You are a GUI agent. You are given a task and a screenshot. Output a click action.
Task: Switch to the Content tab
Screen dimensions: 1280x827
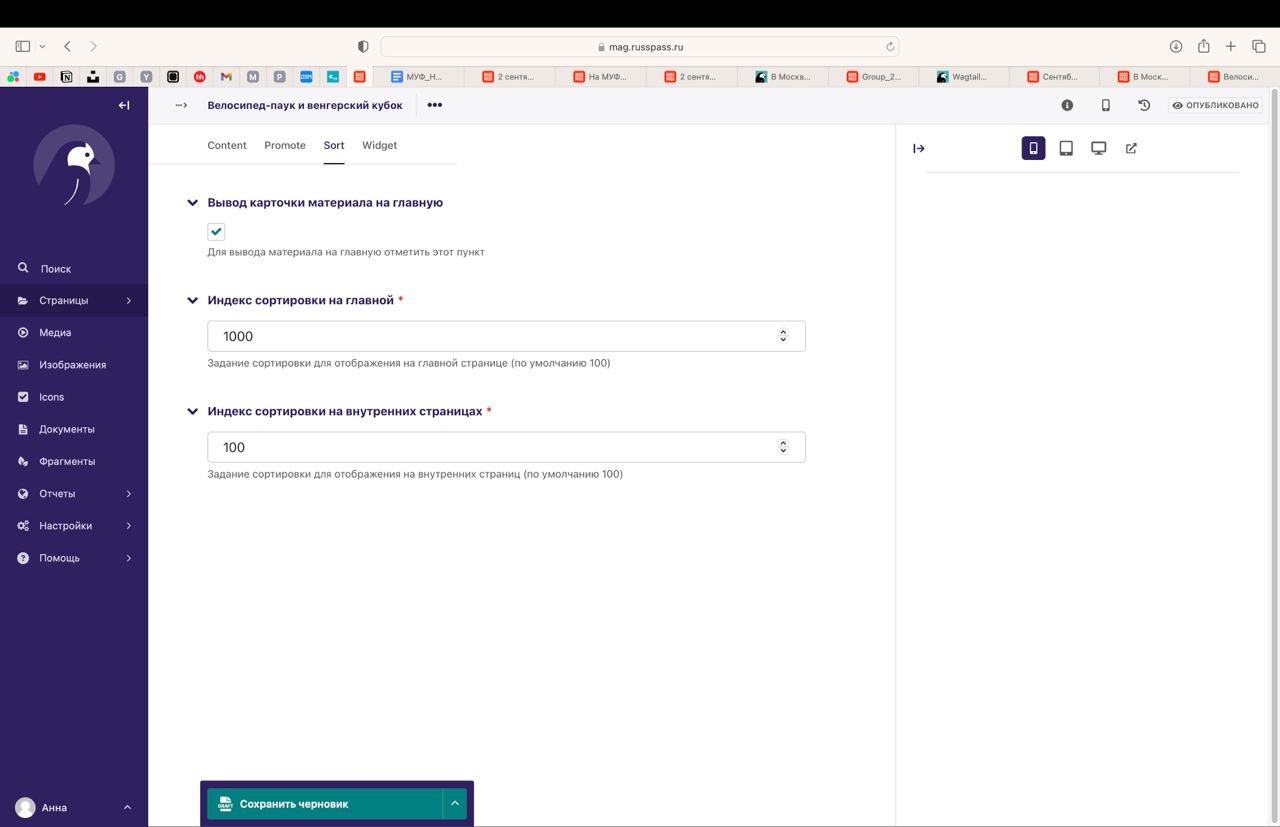pos(227,145)
